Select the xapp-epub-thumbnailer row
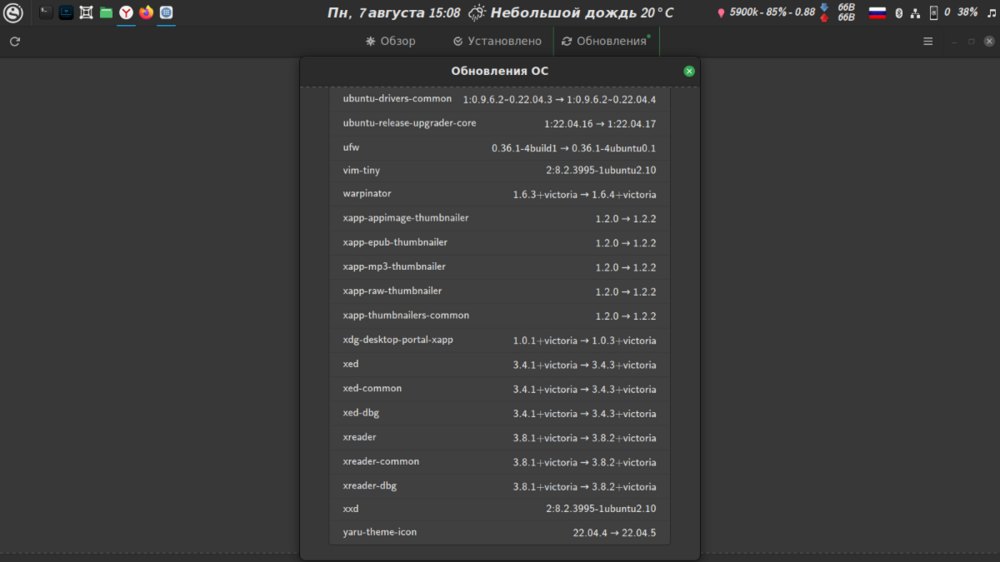The image size is (1000, 562). (499, 242)
